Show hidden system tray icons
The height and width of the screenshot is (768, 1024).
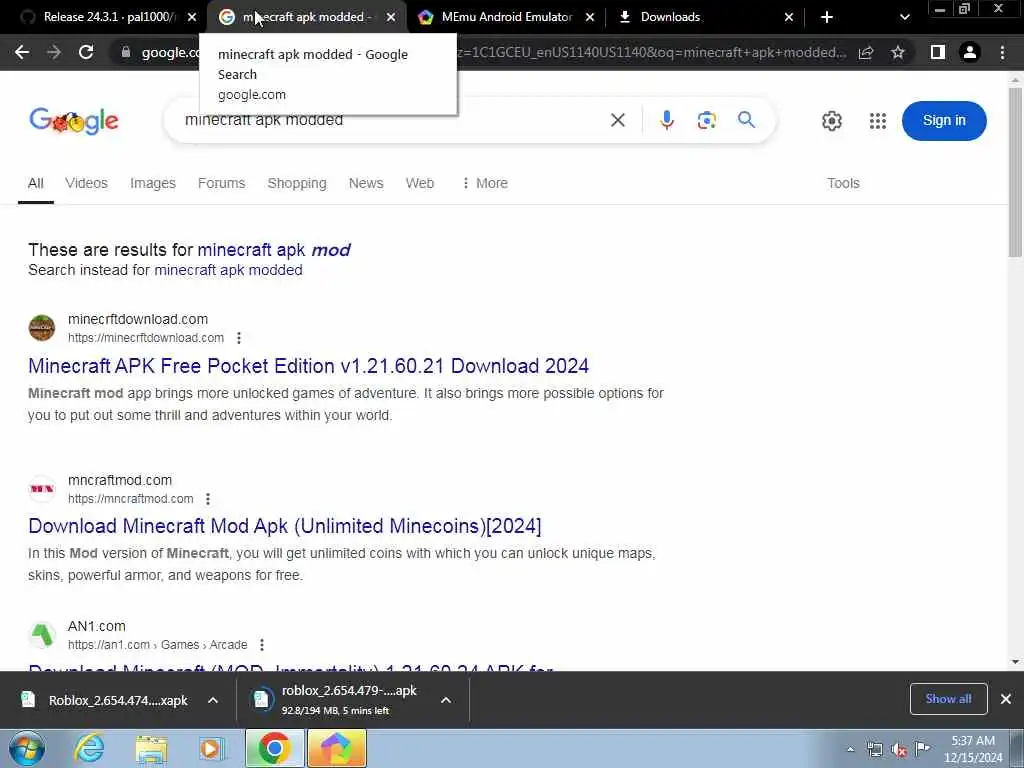coord(850,749)
